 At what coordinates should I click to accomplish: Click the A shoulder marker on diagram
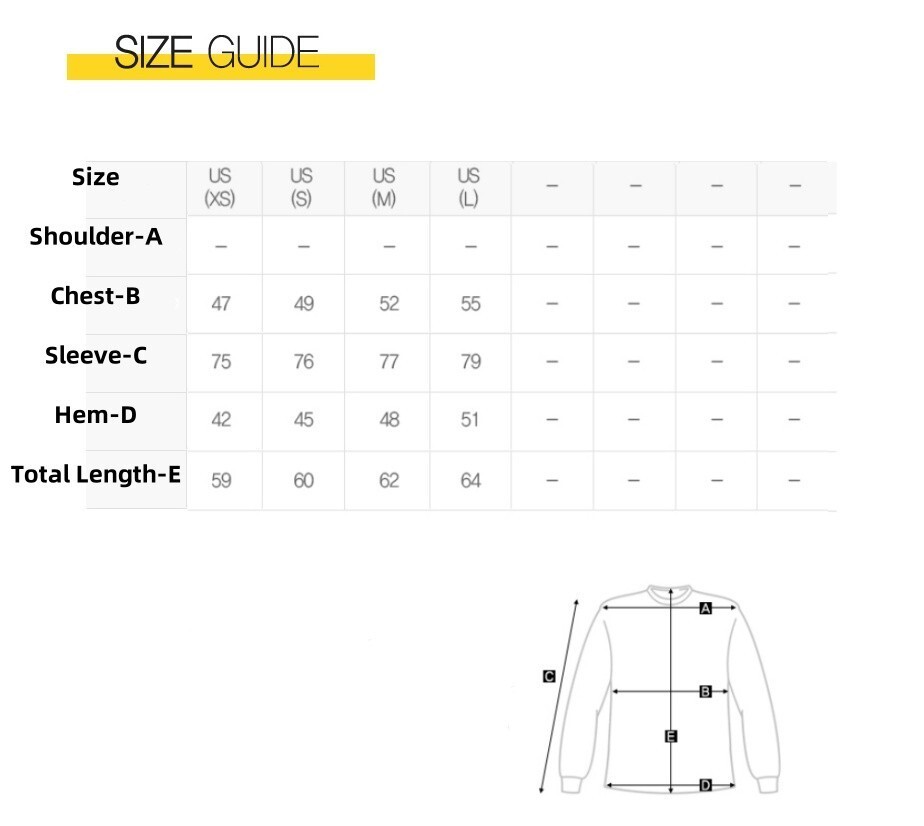(705, 608)
